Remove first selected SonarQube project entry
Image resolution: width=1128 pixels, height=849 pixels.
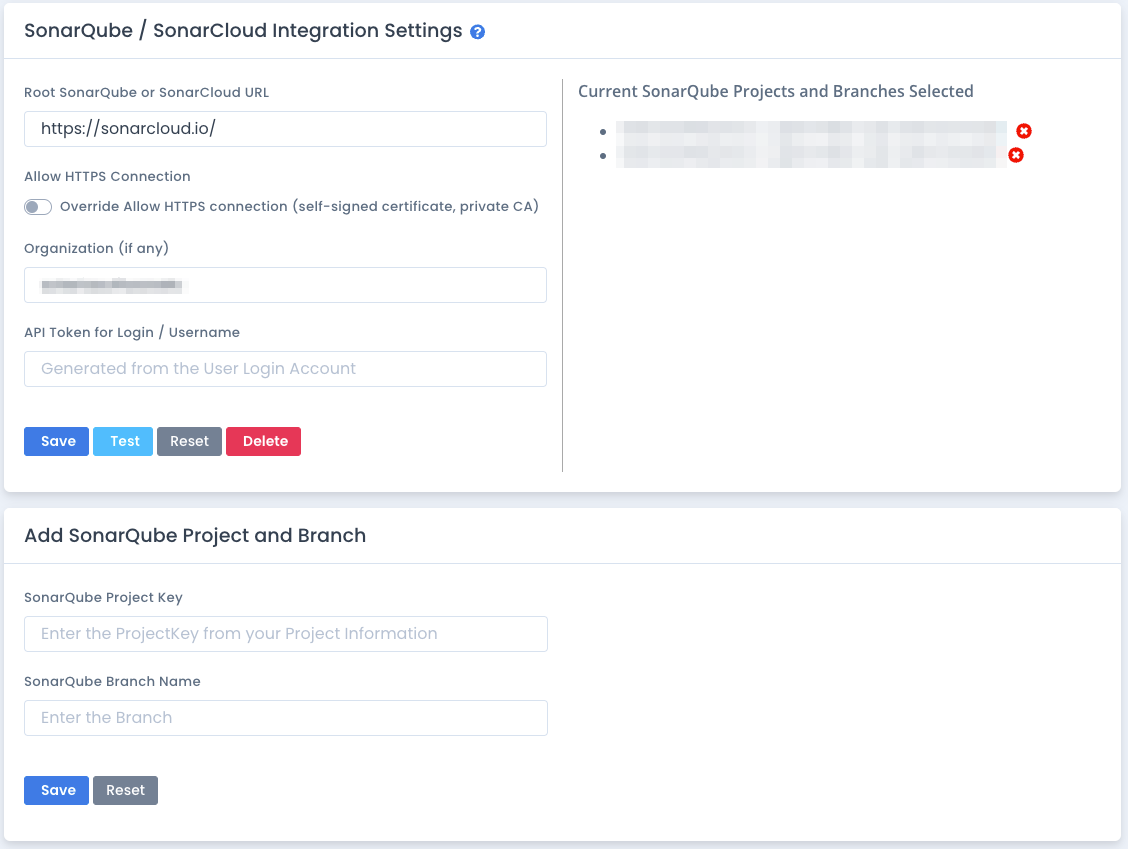coord(1024,131)
